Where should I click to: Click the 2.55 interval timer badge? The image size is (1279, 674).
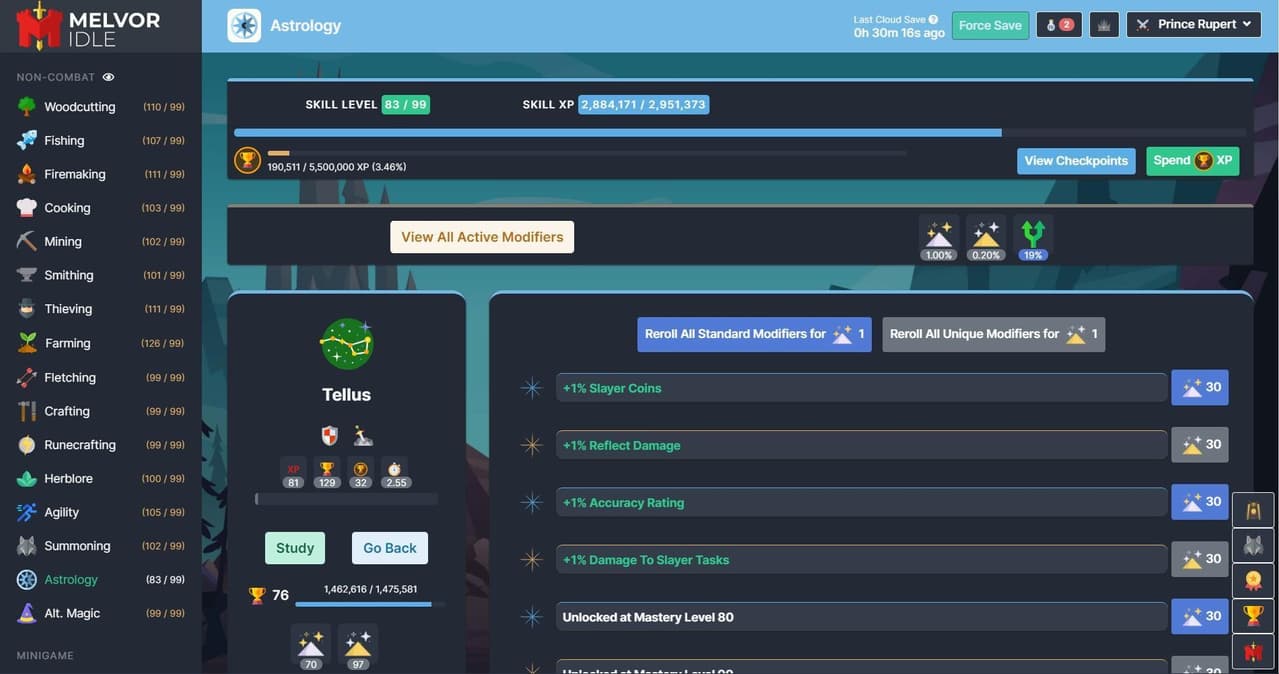point(396,473)
